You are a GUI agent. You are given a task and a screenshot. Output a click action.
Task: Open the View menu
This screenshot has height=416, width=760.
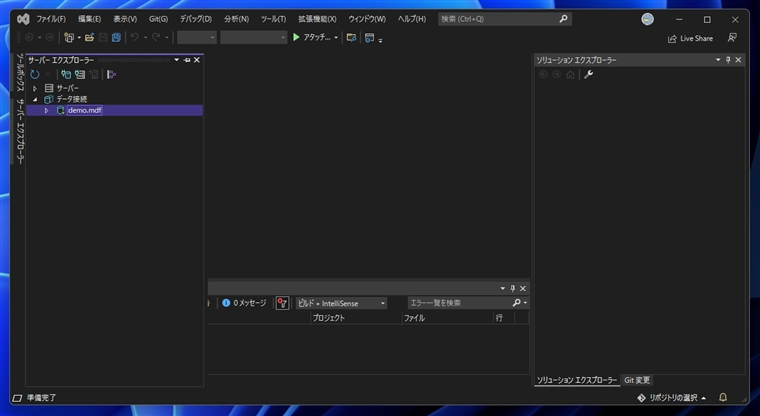click(125, 19)
